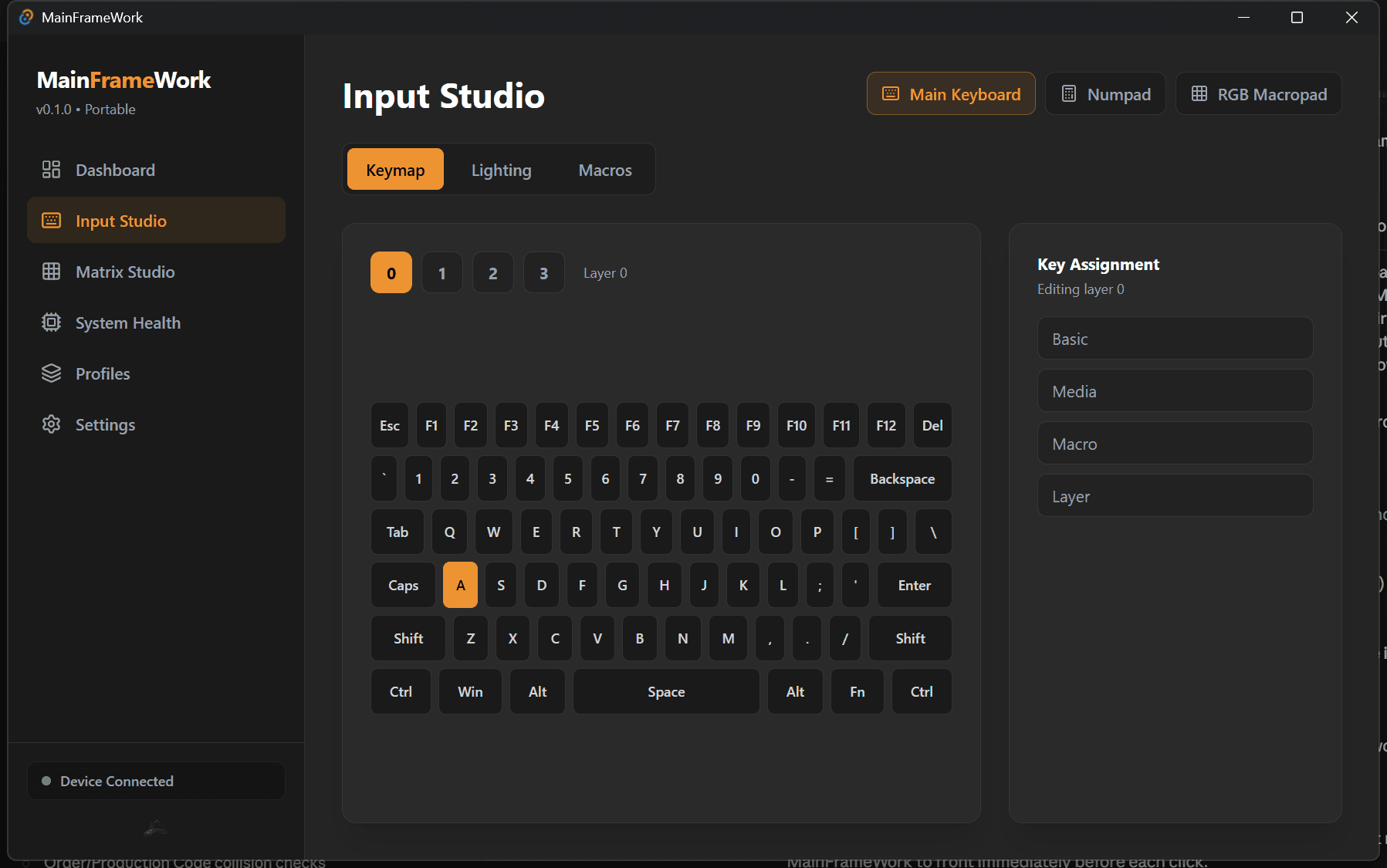Screen dimensions: 1387x868
Task: Select the semicolon key
Action: 820,585
